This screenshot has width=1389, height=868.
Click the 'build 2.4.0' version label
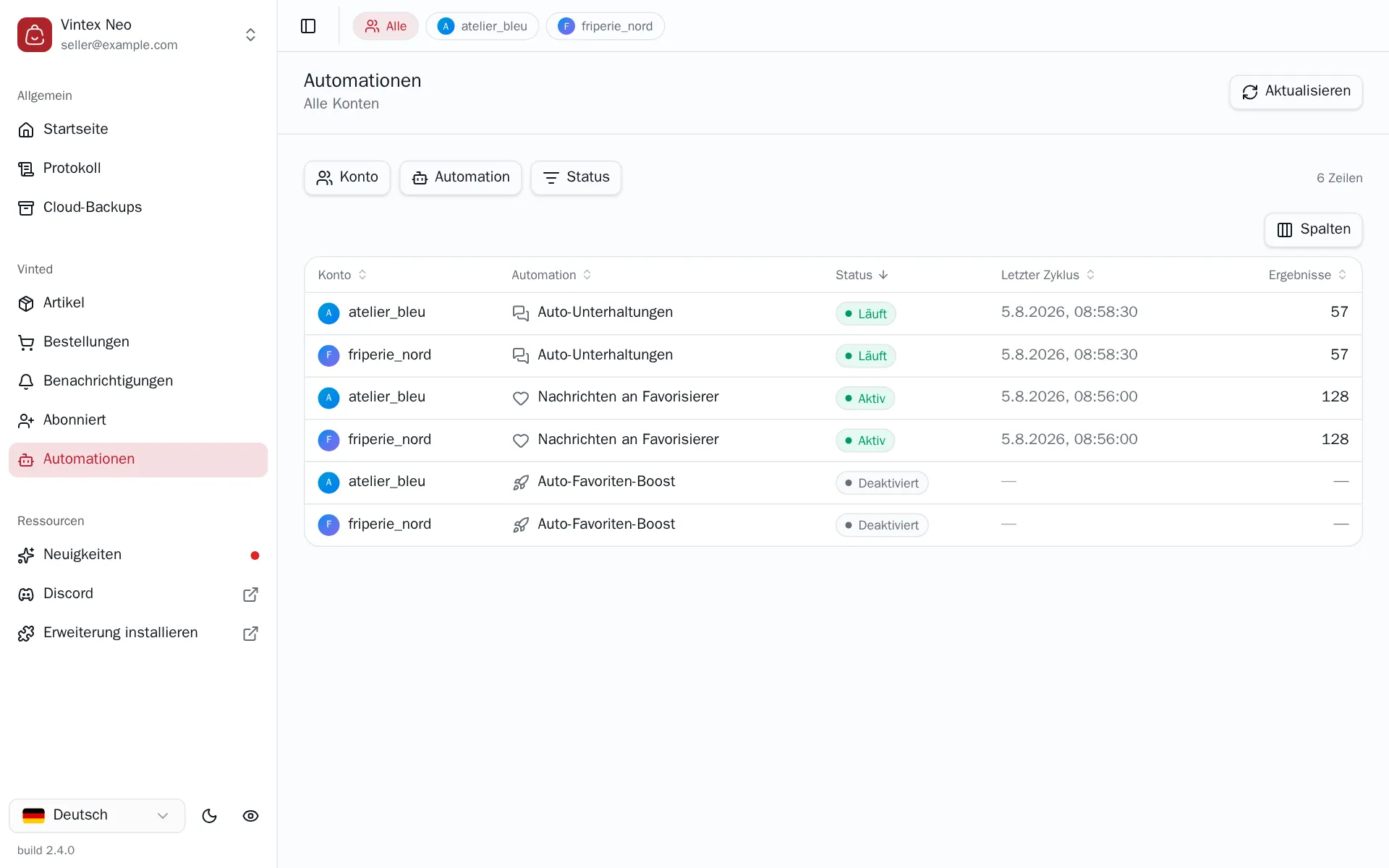(46, 850)
